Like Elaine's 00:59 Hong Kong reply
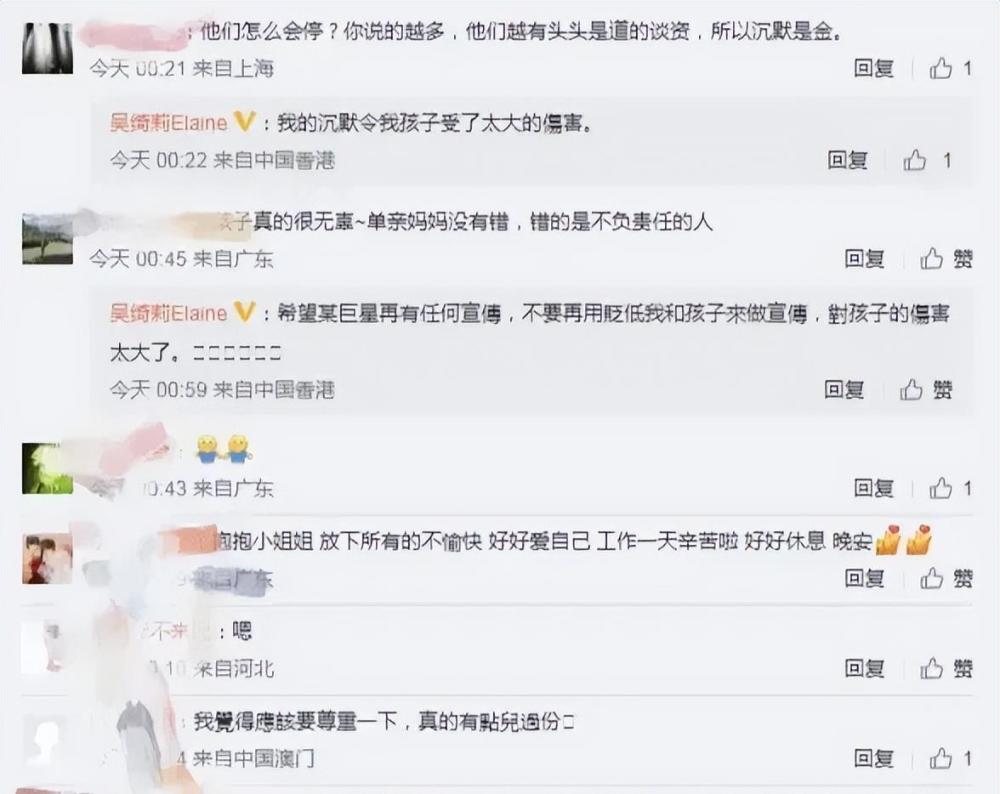Viewport: 1000px width, 794px height. [911, 389]
